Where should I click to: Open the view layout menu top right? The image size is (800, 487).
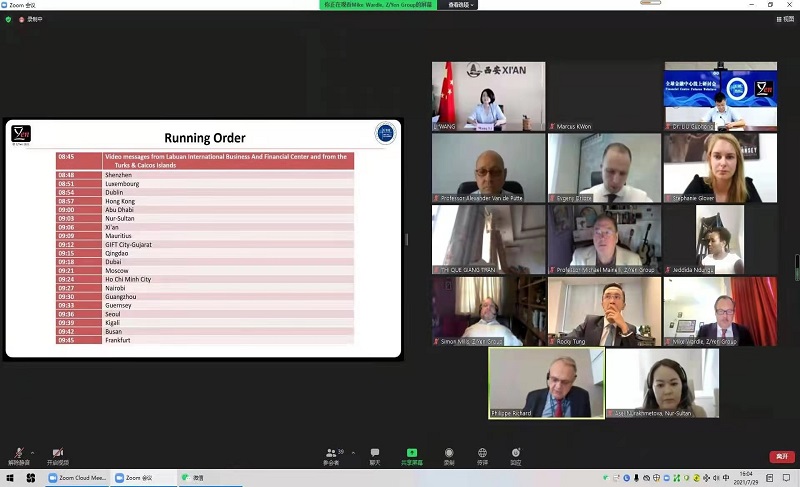(x=784, y=19)
